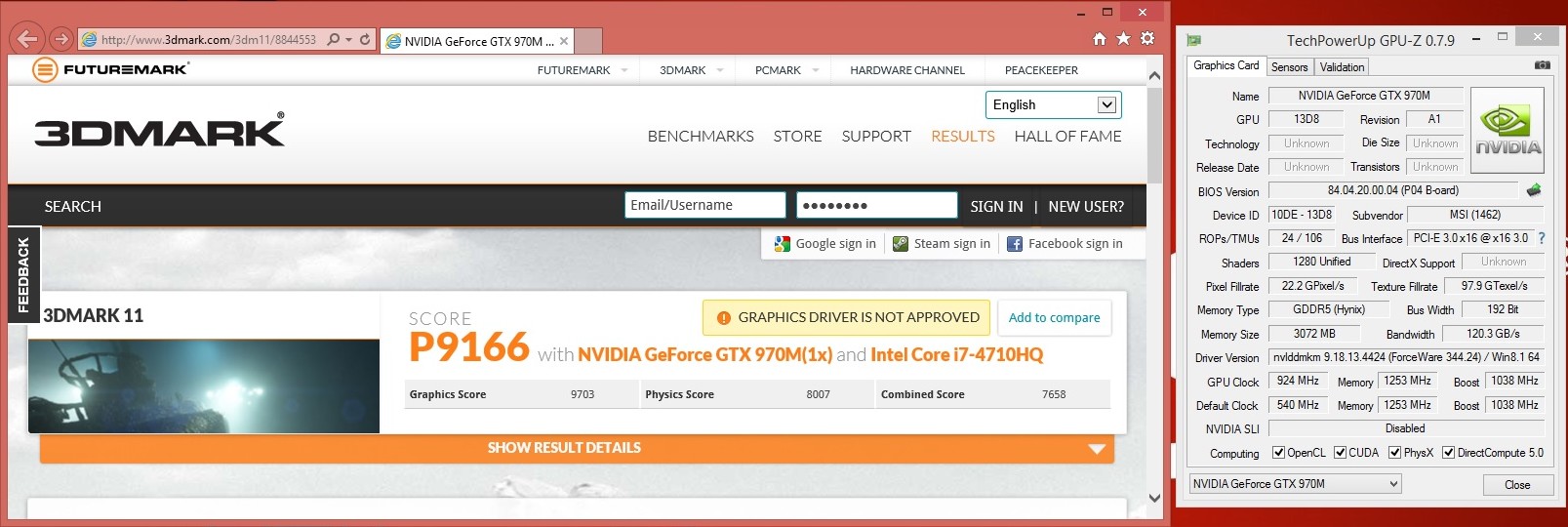Switch to the Validation tab in GPU-Z
This screenshot has height=527, width=1568.
[x=1342, y=67]
